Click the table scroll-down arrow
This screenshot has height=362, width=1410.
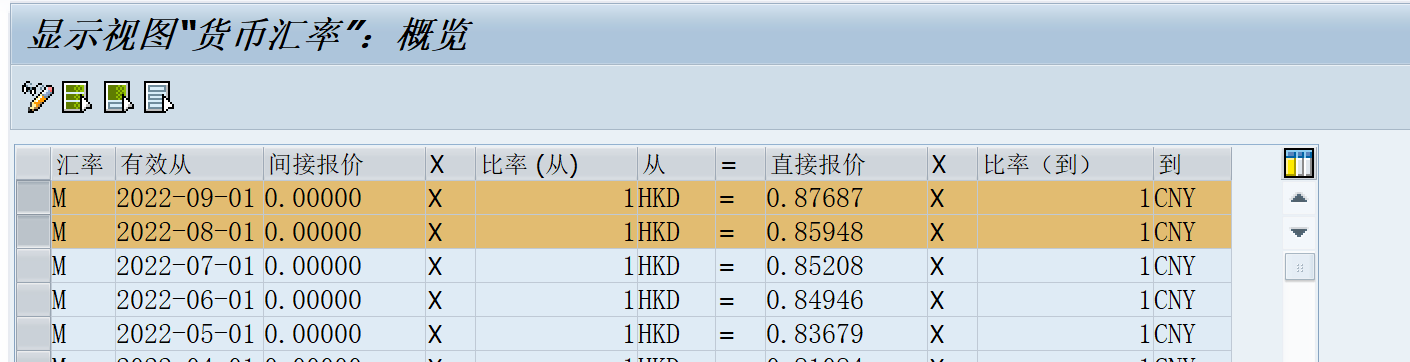tap(1298, 233)
